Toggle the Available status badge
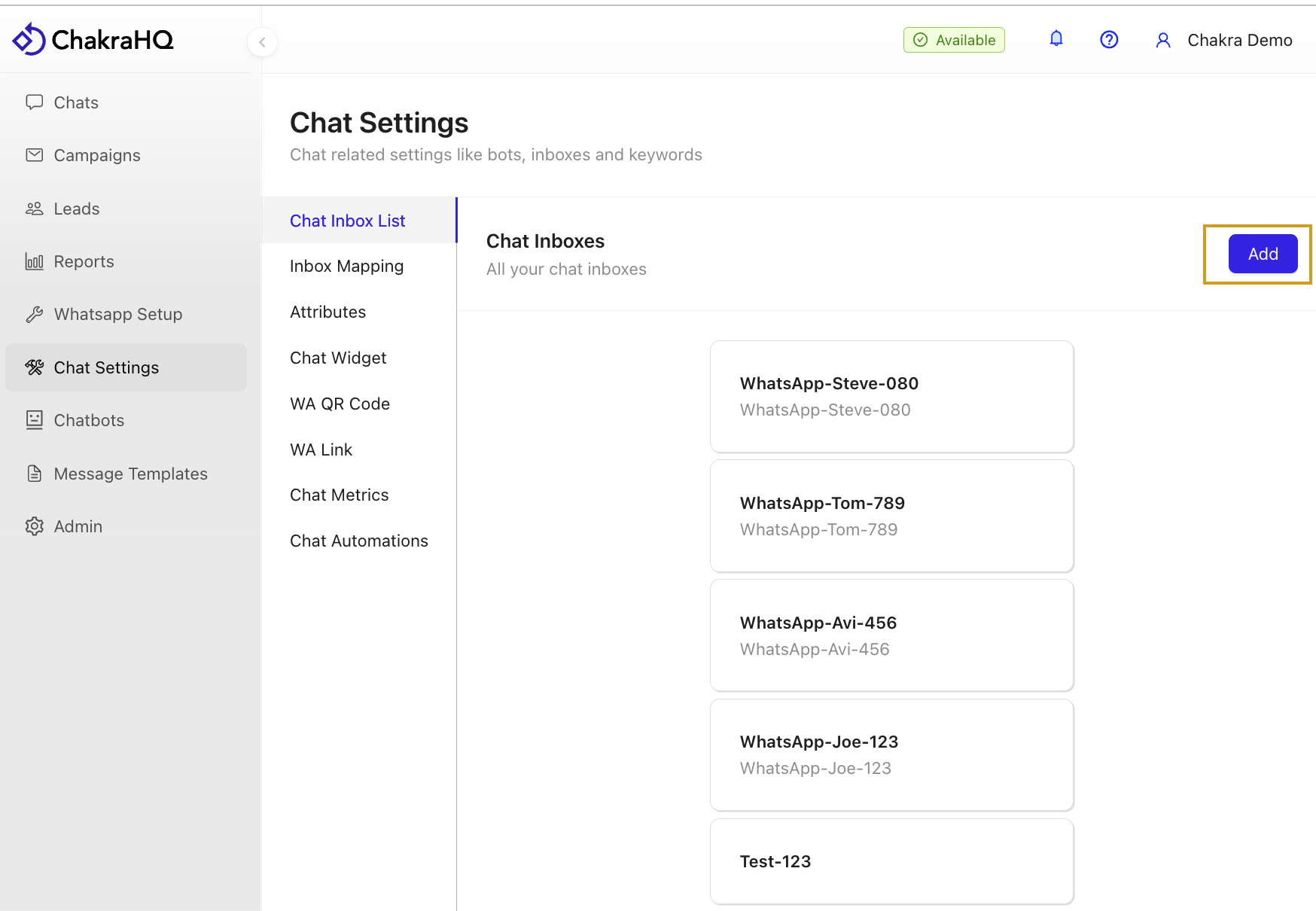 [x=954, y=40]
